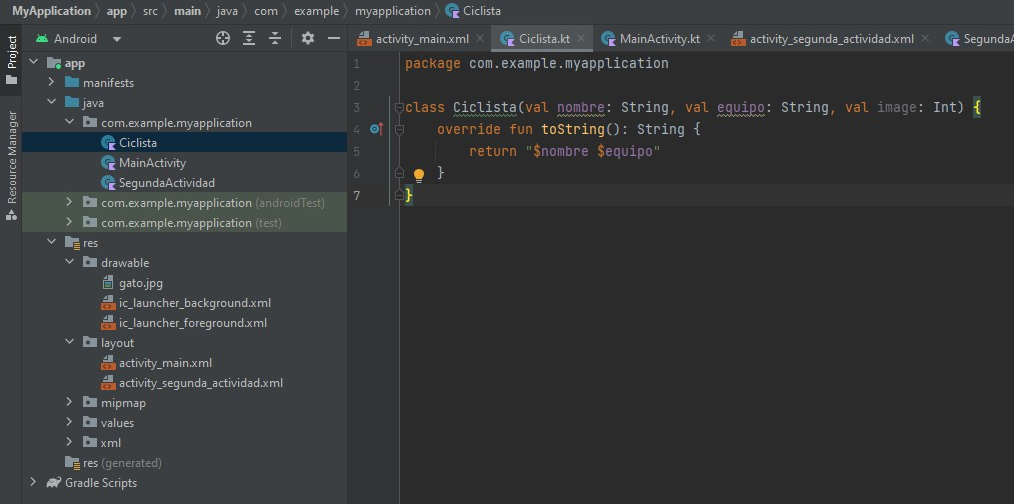Viewport: 1014px width, 504px height.
Task: Switch to the activity_main.xml editor tab
Action: point(421,39)
